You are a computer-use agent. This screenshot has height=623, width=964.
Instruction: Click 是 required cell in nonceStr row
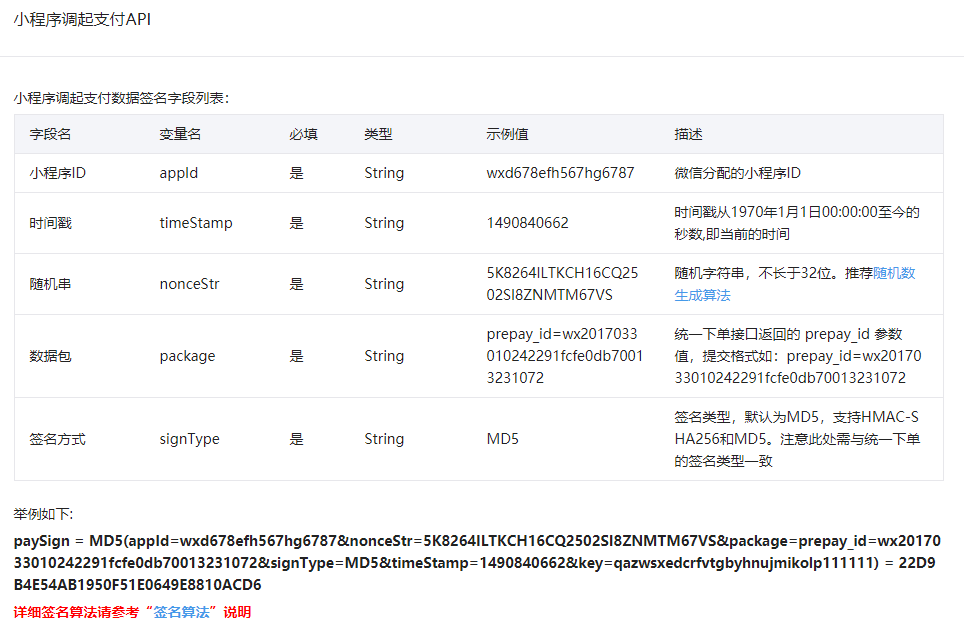(x=297, y=284)
